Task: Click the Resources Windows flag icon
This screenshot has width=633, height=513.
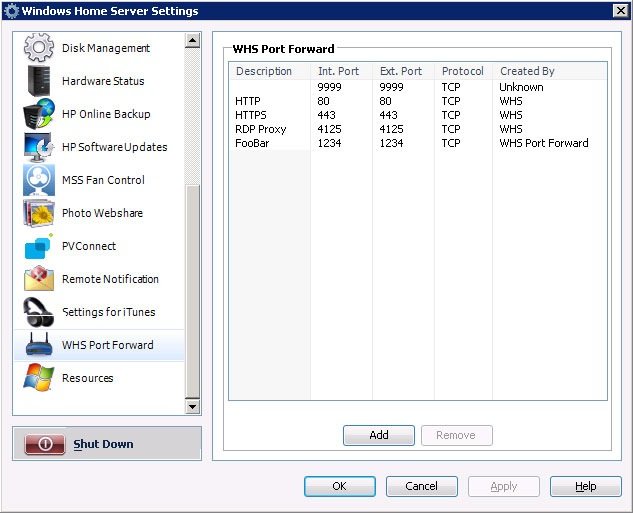Action: coord(39,377)
